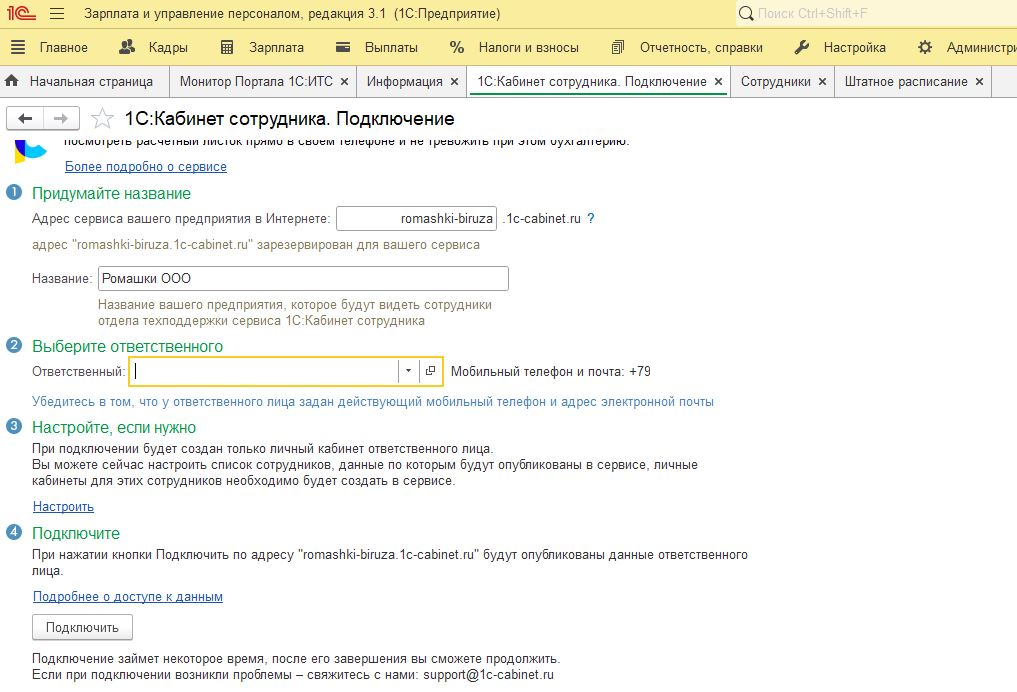Expand the Ответственный dropdown list
Screen dimensions: 1017x692
click(x=408, y=371)
